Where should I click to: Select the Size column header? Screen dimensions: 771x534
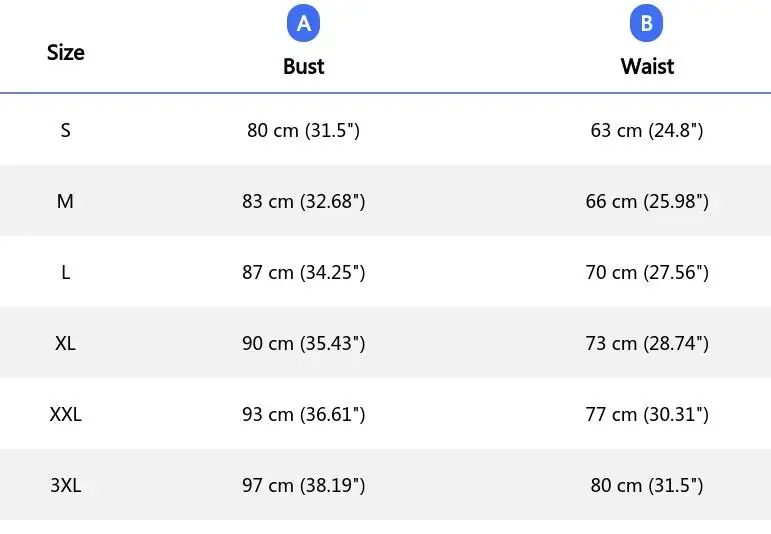[65, 52]
